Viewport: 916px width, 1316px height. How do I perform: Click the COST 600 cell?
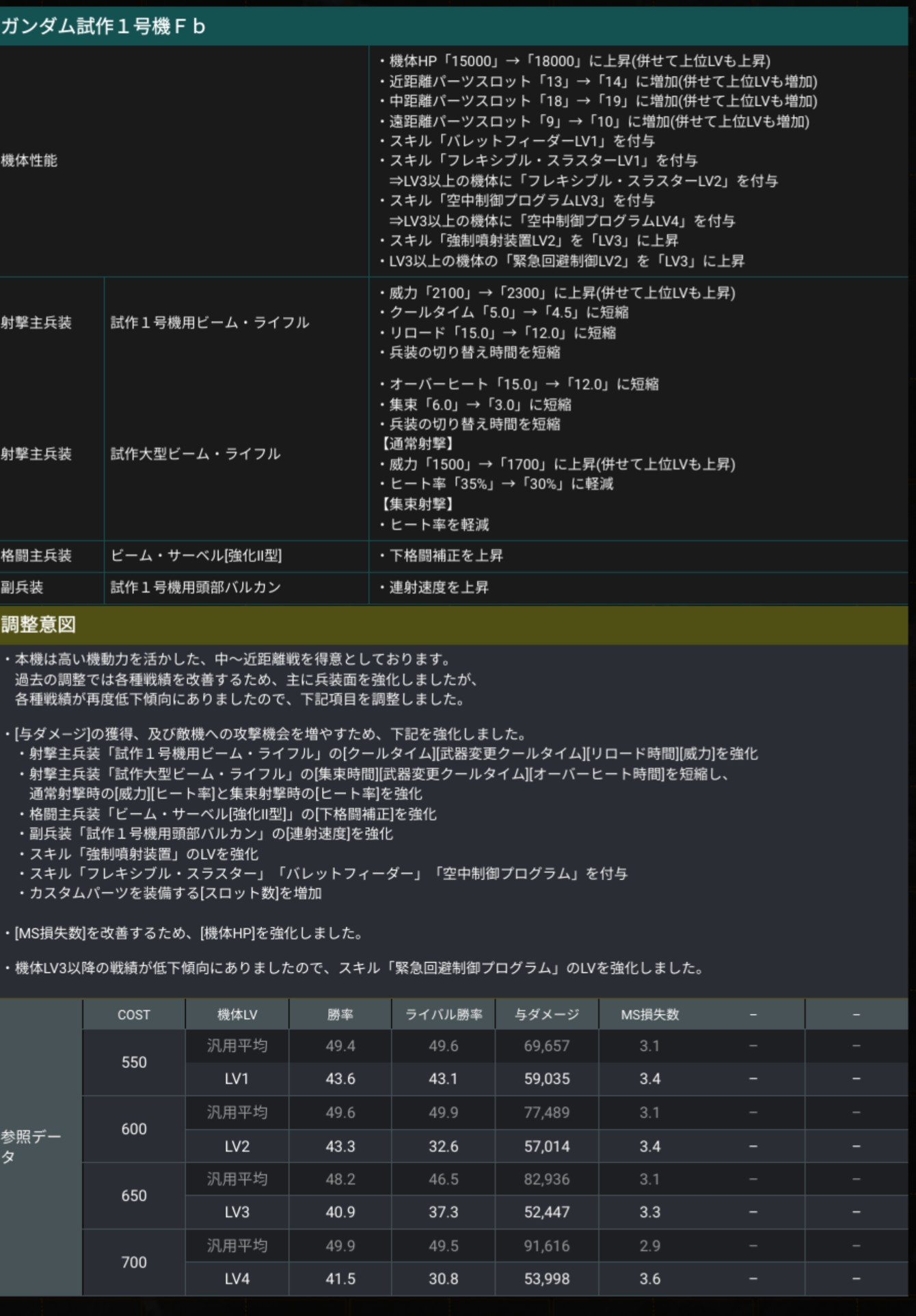tap(134, 1129)
